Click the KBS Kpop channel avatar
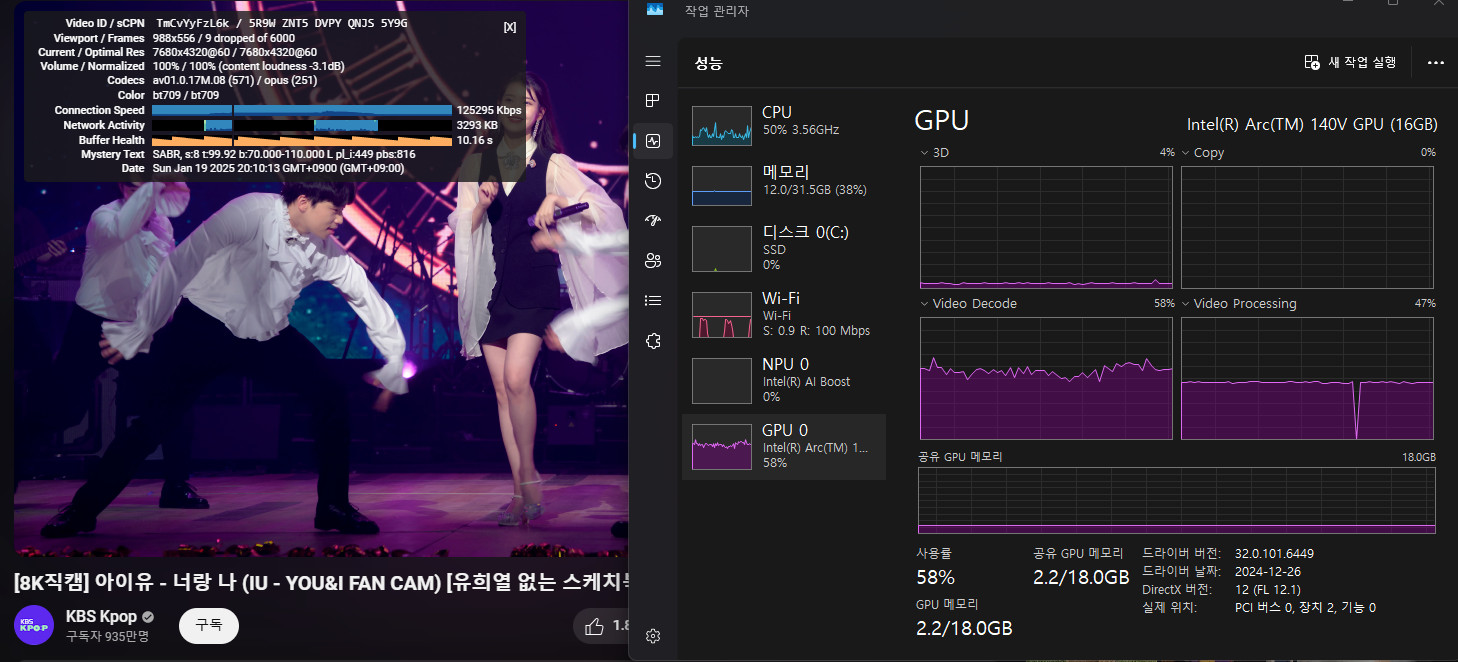The height and width of the screenshot is (662, 1458). click(33, 625)
